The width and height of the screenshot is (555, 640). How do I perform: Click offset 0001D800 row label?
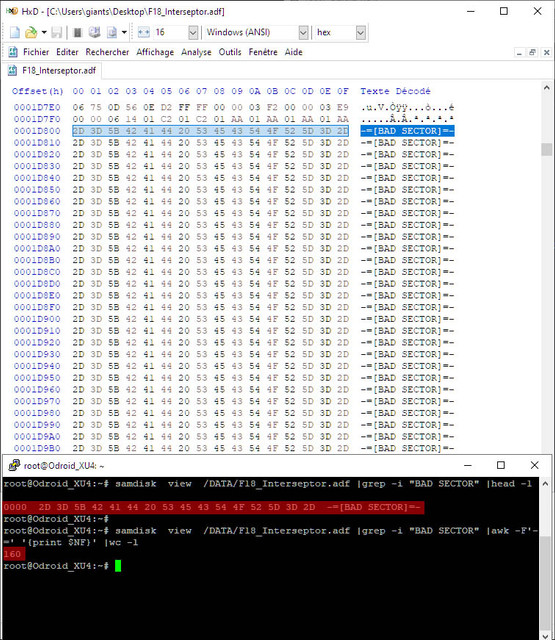coord(37,131)
